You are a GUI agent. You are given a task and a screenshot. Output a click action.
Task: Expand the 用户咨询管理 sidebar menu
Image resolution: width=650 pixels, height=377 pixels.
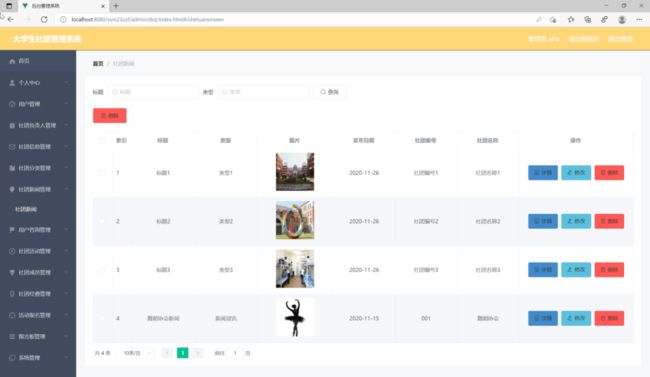[38, 230]
